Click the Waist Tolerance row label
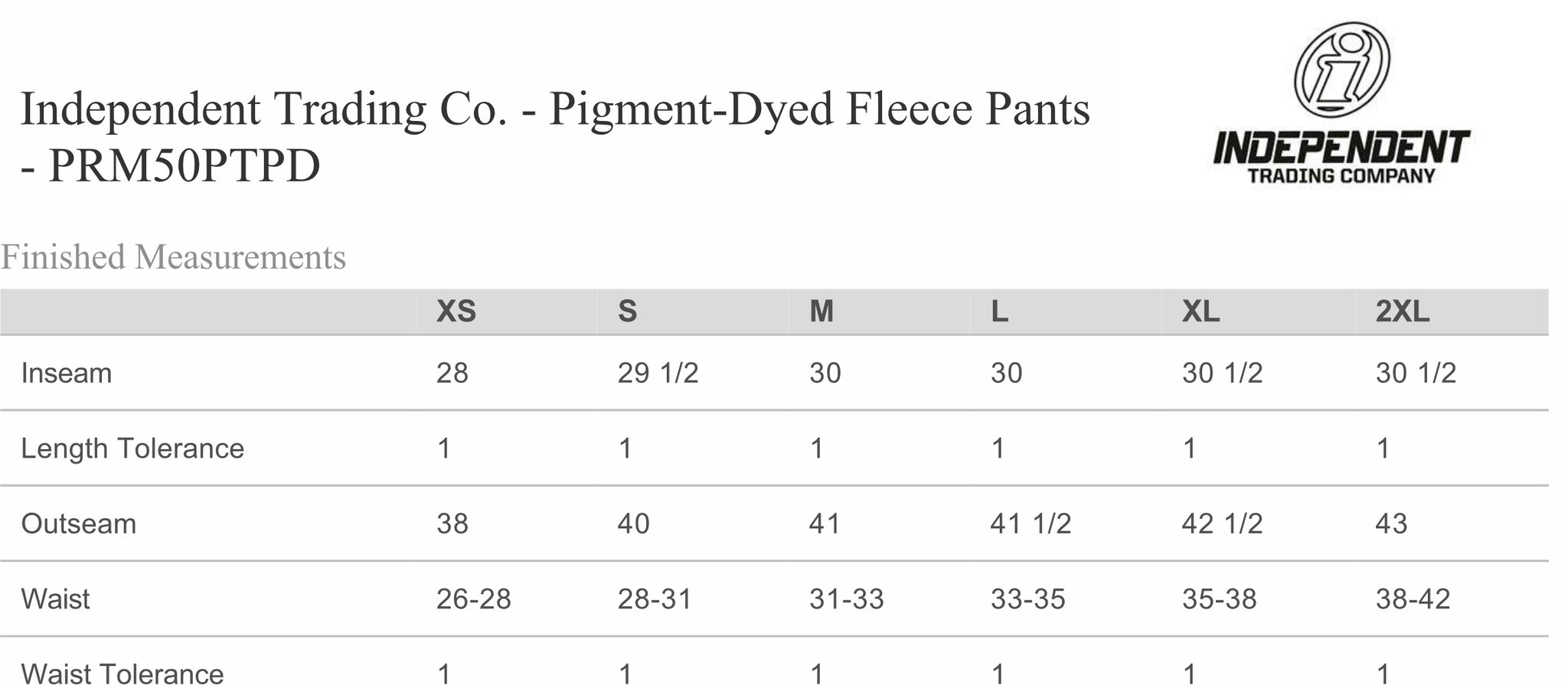This screenshot has width=1568, height=685. [x=122, y=672]
